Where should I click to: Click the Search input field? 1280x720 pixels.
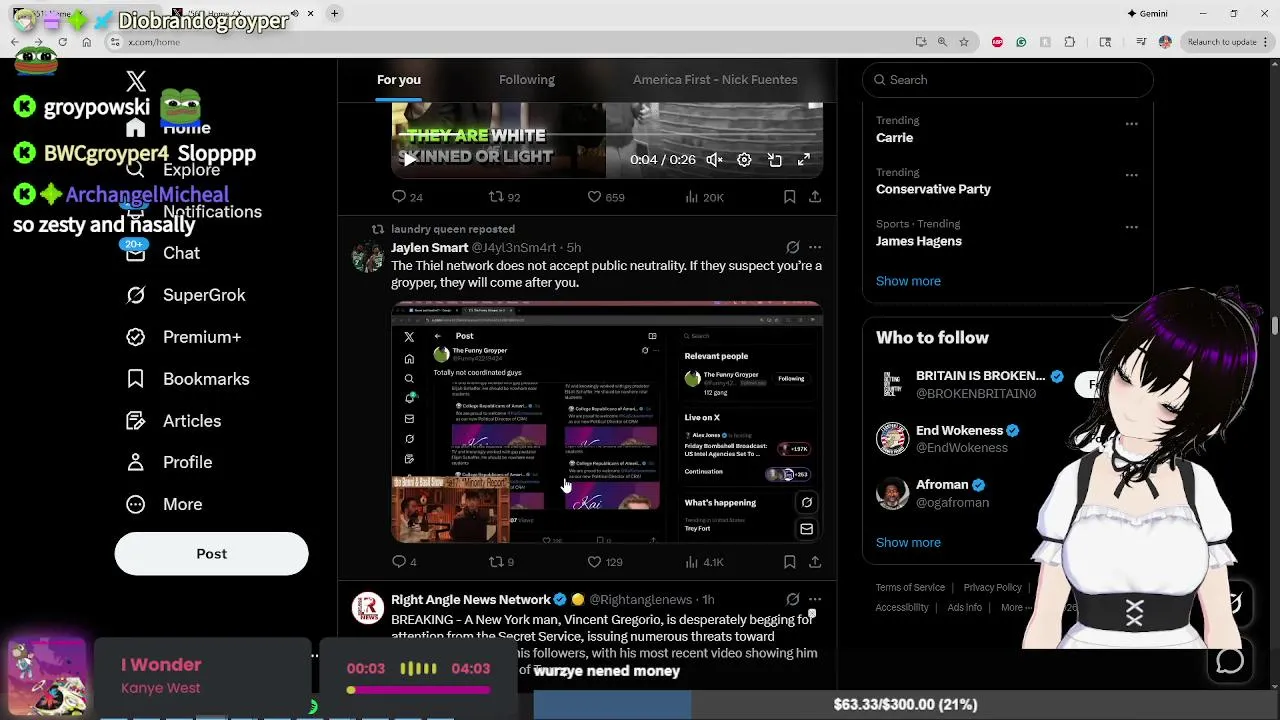pyautogui.click(x=1007, y=80)
